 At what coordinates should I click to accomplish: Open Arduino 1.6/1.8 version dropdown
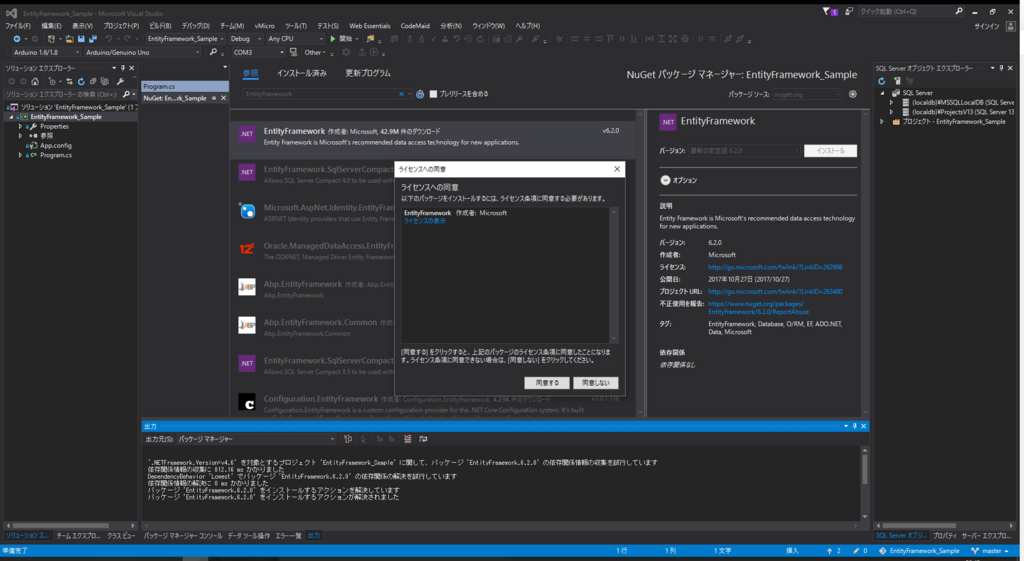click(x=46, y=52)
